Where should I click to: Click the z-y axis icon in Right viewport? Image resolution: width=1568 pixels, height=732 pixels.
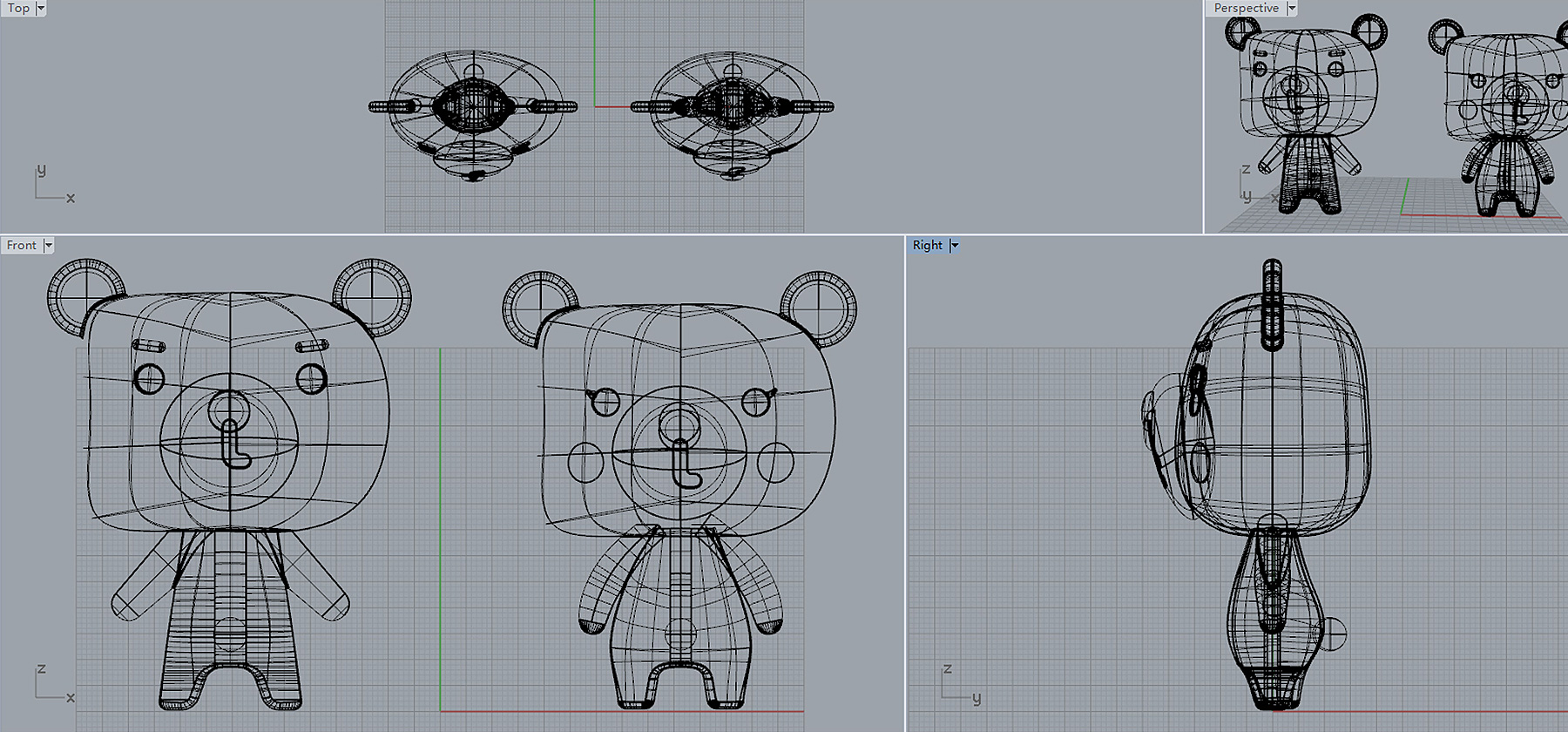tap(959, 683)
